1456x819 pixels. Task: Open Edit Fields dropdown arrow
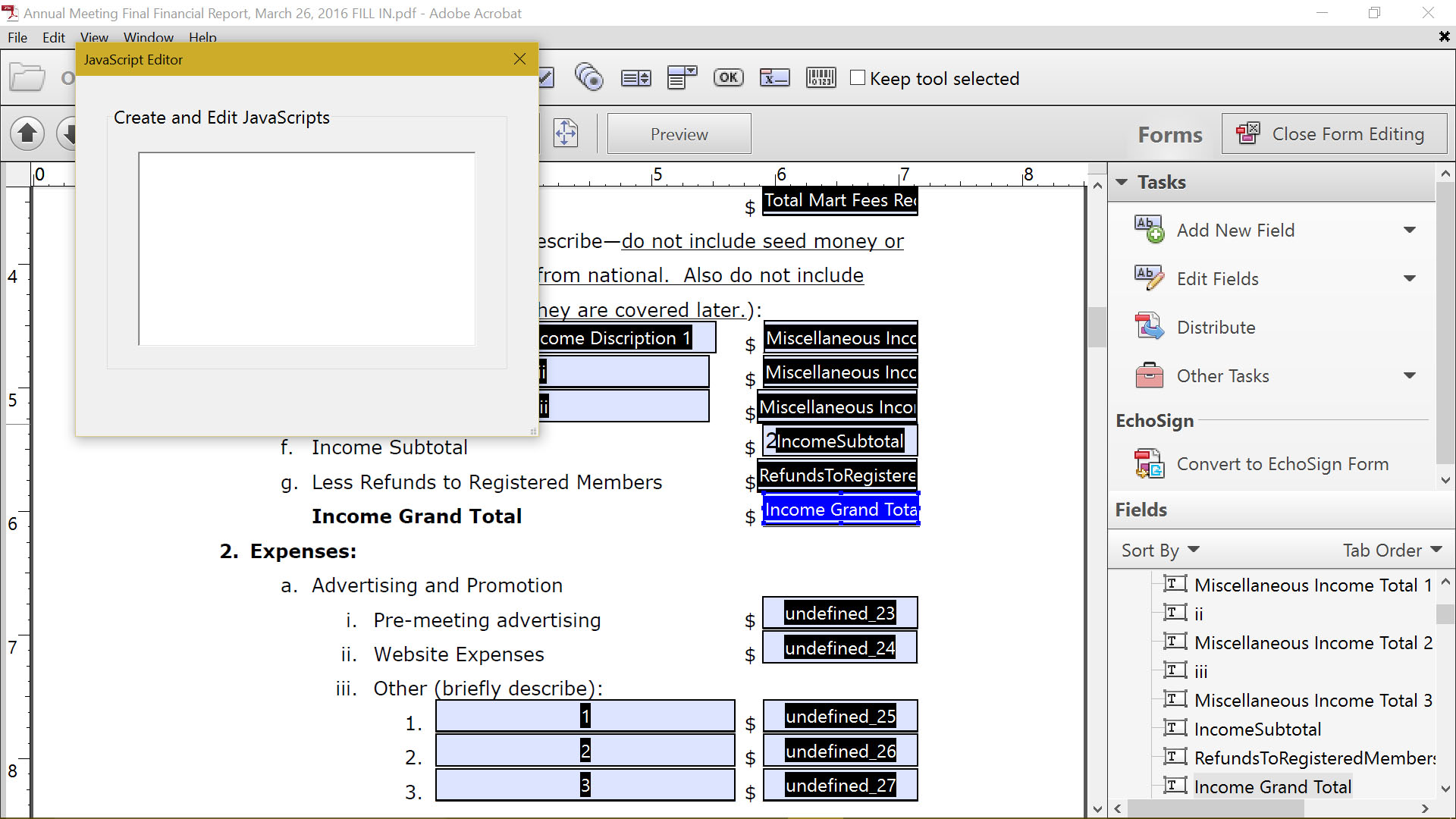coord(1410,278)
